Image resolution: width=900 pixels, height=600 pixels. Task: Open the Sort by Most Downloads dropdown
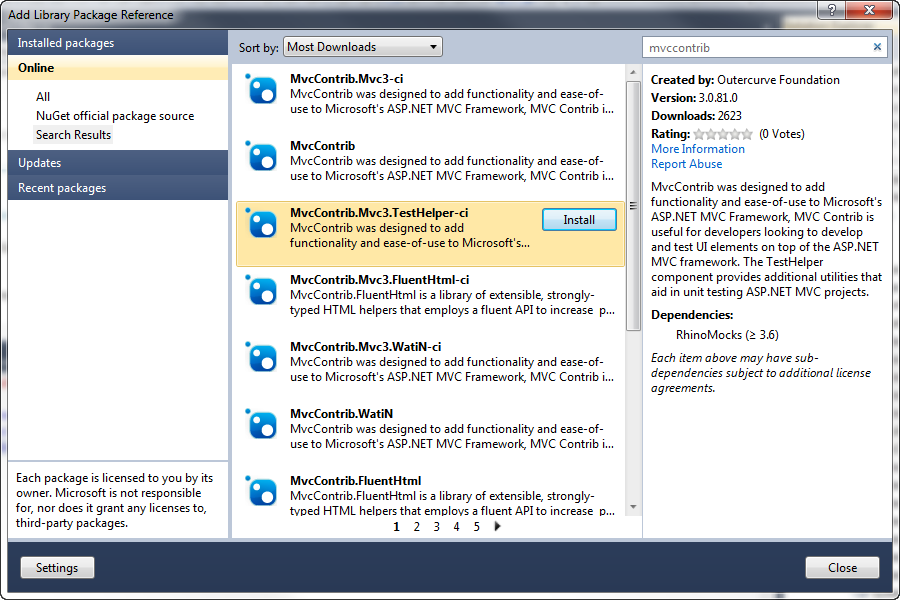[363, 47]
